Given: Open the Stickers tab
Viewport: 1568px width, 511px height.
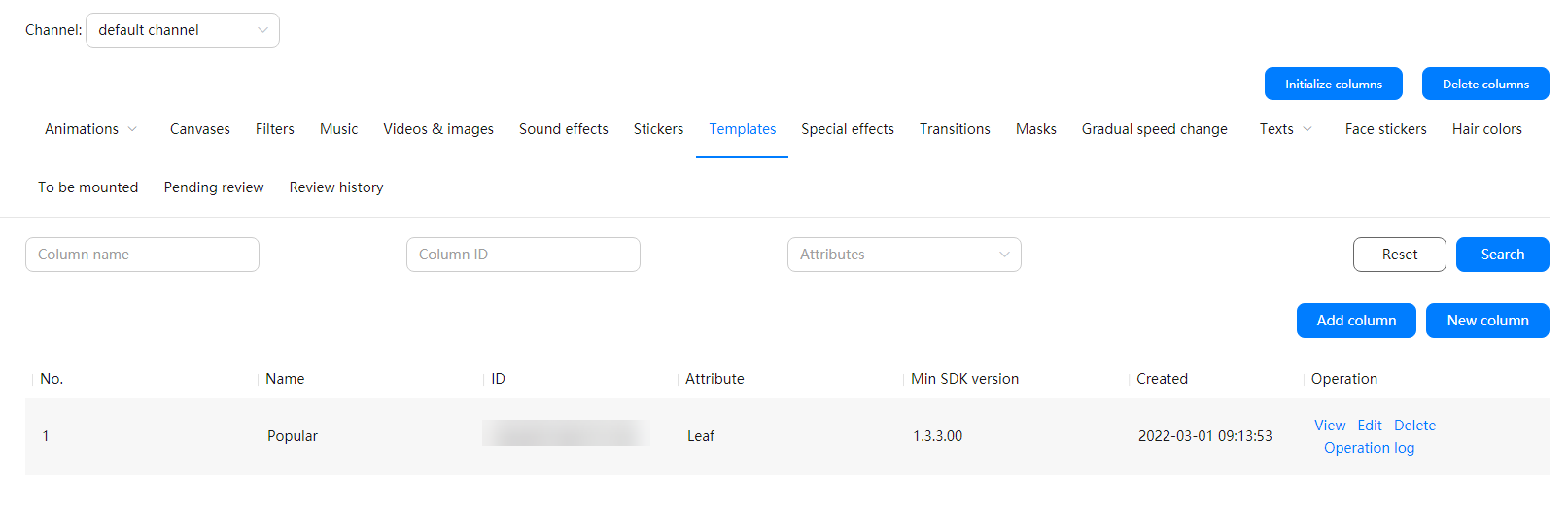Looking at the screenshot, I should [658, 129].
